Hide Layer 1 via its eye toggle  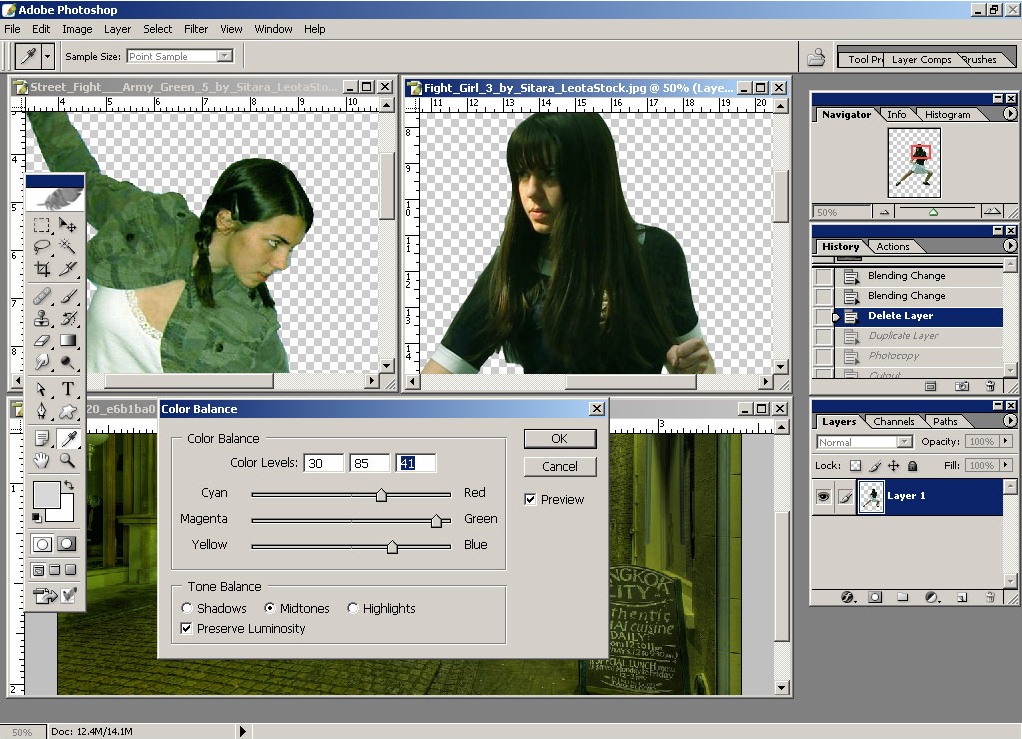coord(823,497)
